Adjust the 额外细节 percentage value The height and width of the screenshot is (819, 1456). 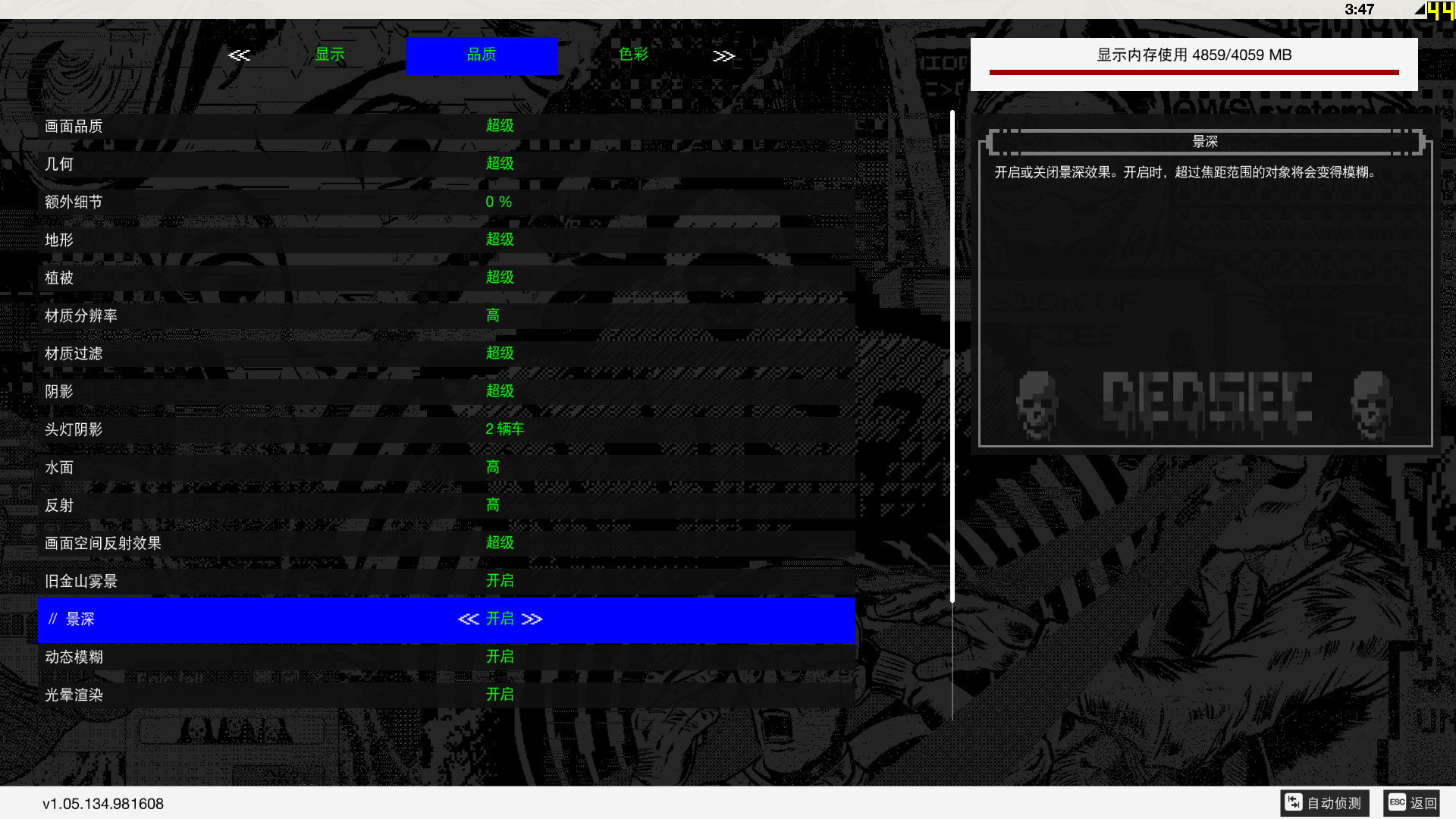499,202
